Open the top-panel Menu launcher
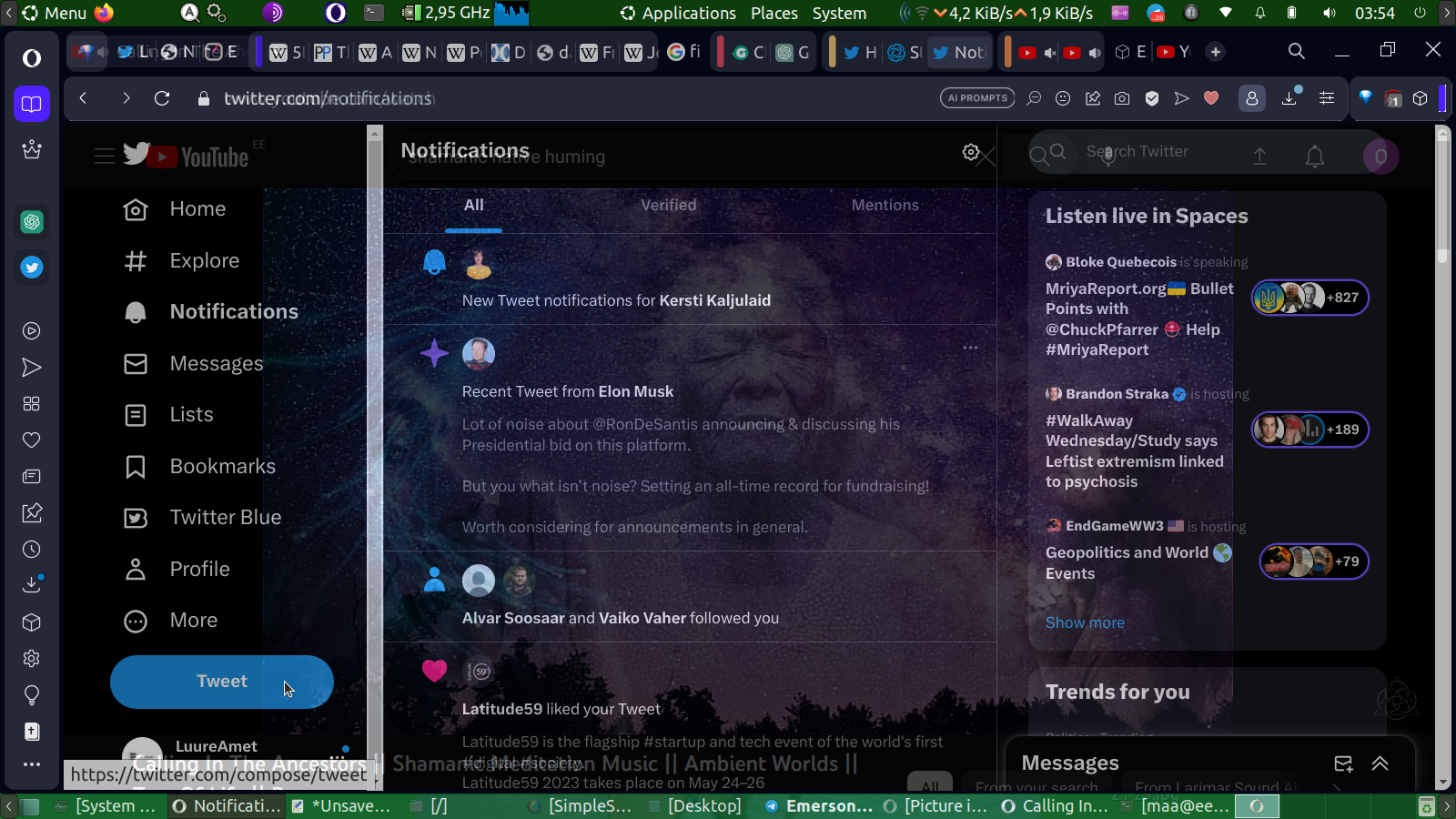The width and height of the screenshot is (1456, 819). [x=55, y=13]
